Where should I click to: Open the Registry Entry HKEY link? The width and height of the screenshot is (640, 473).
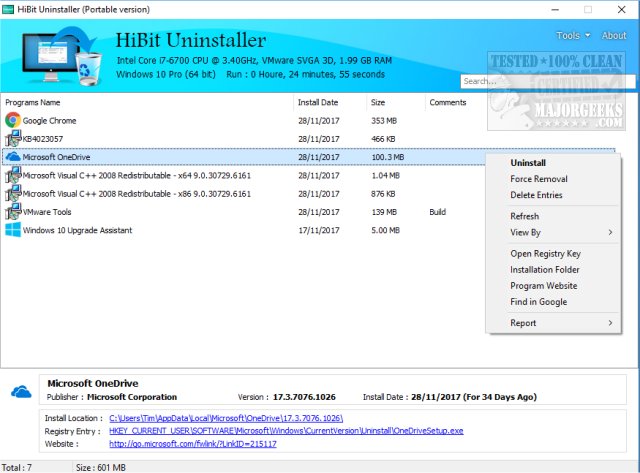286,431
